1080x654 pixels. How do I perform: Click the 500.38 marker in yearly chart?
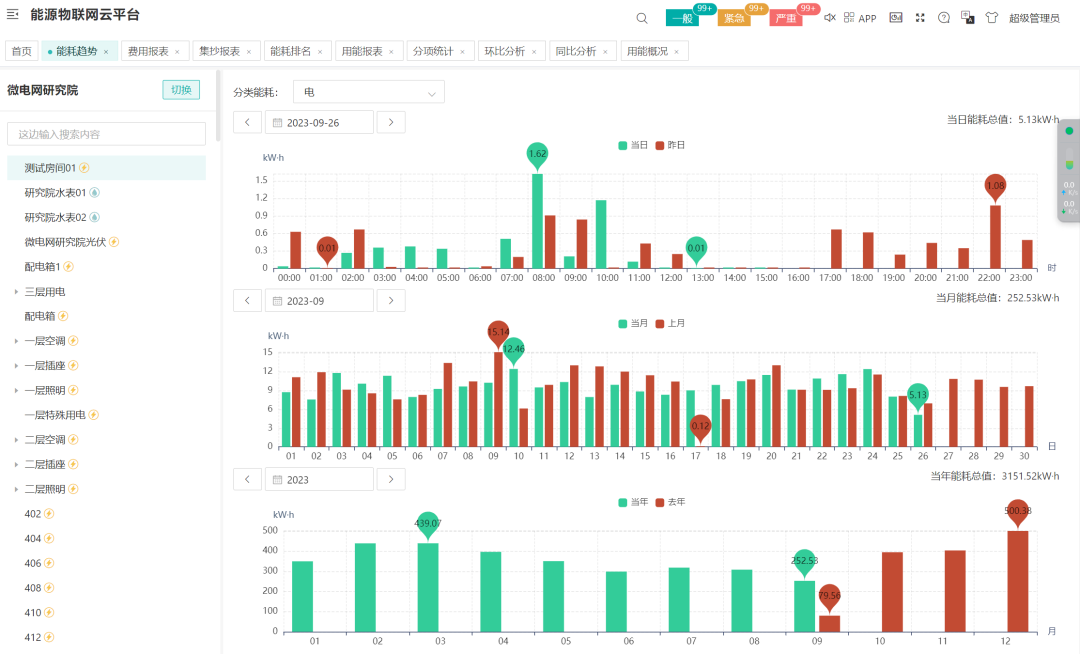click(x=1018, y=512)
